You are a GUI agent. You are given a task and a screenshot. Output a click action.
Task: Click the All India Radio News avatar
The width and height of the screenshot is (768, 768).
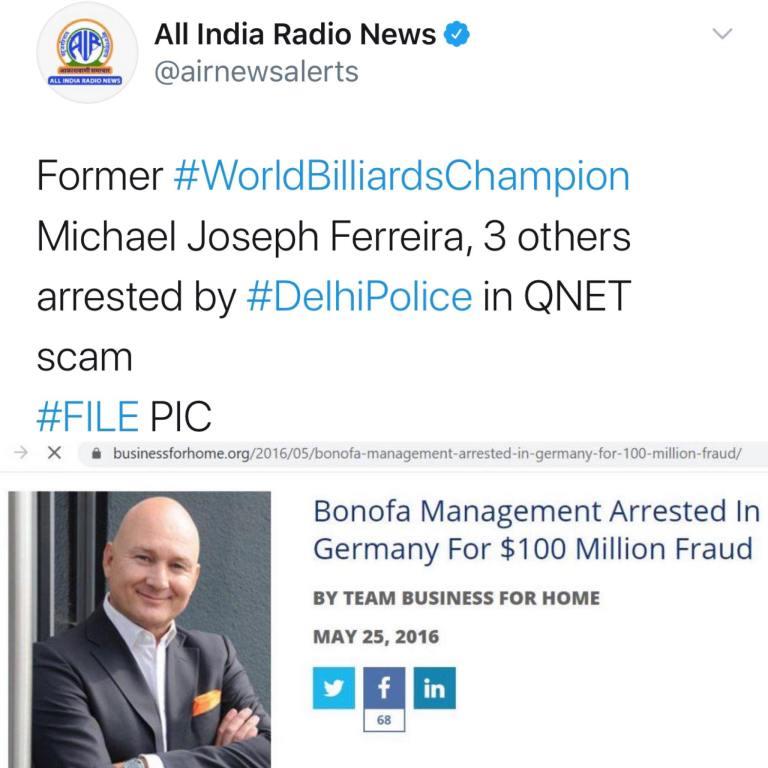pyautogui.click(x=87, y=52)
